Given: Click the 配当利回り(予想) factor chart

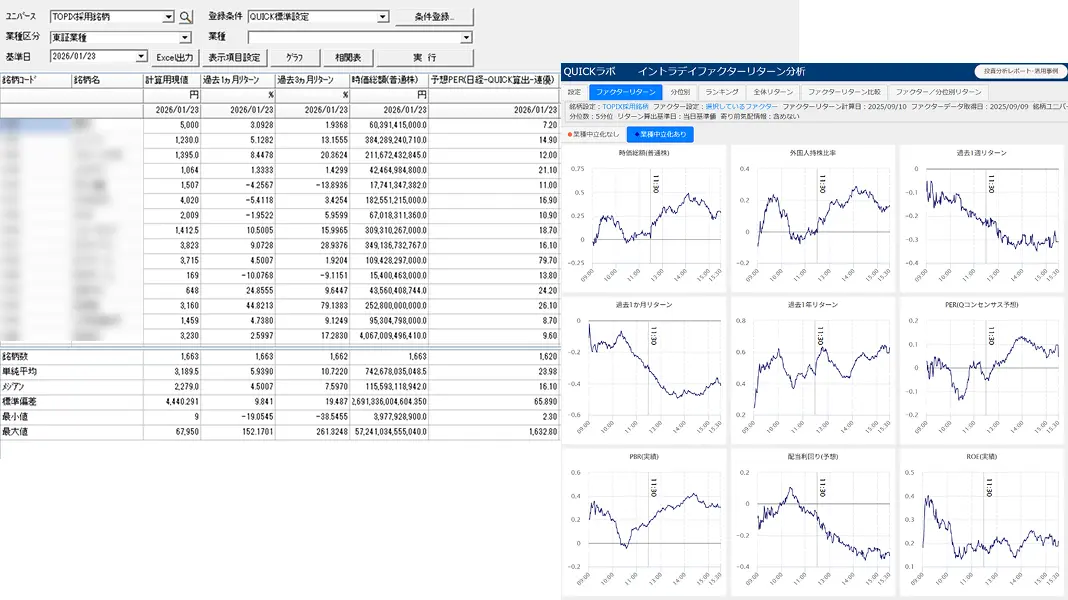Looking at the screenshot, I should point(813,522).
